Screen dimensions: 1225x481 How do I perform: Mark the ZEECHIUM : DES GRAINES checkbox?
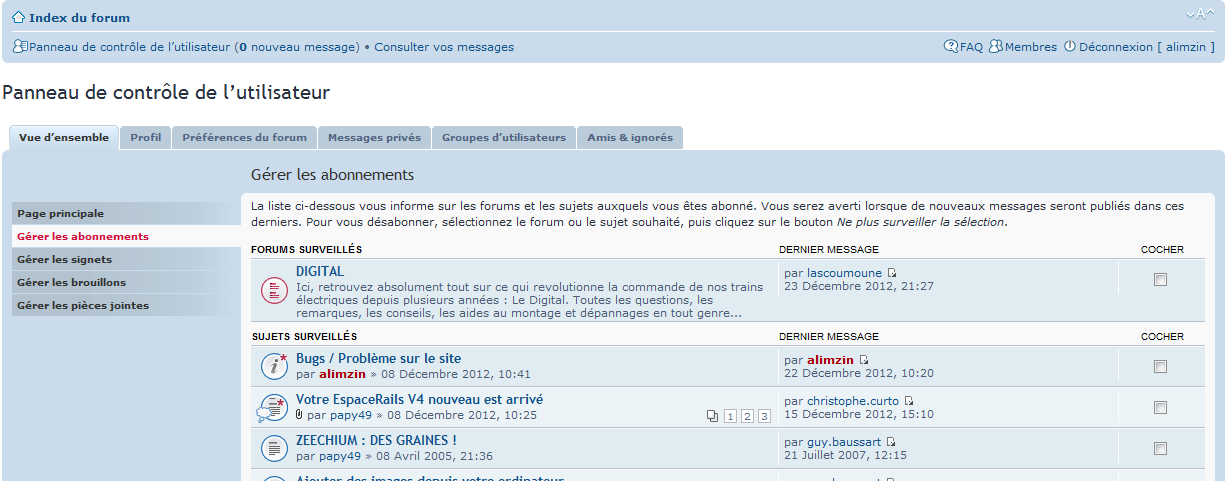click(1160, 448)
